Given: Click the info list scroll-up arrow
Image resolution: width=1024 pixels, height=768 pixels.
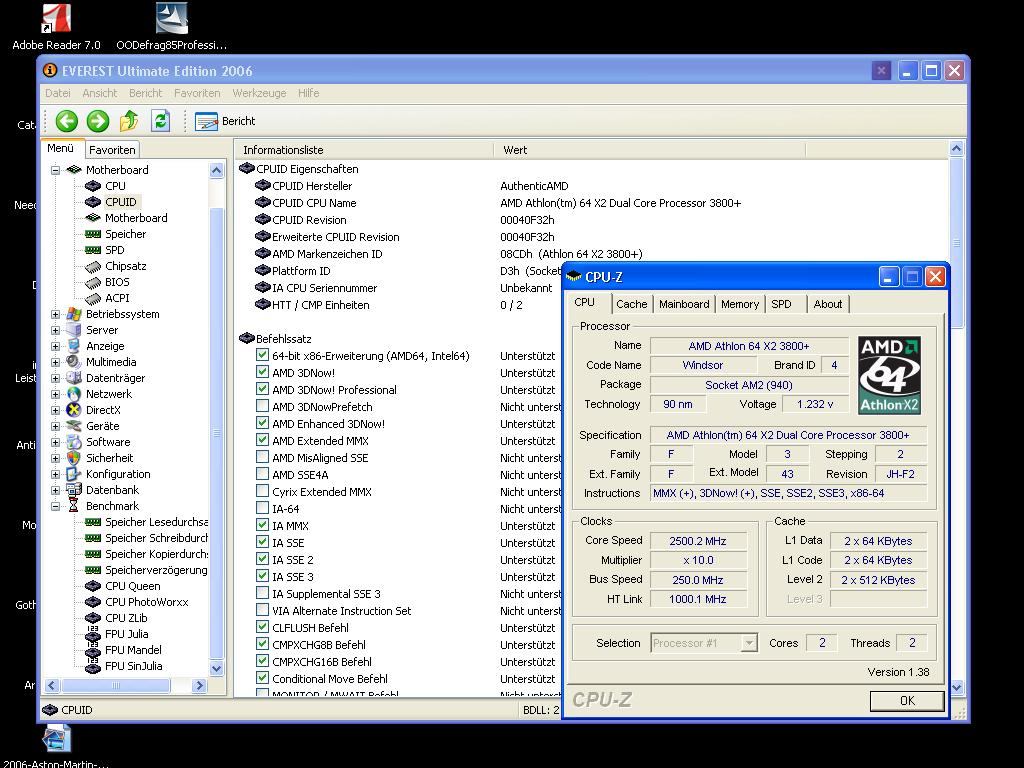Looking at the screenshot, I should [x=956, y=149].
